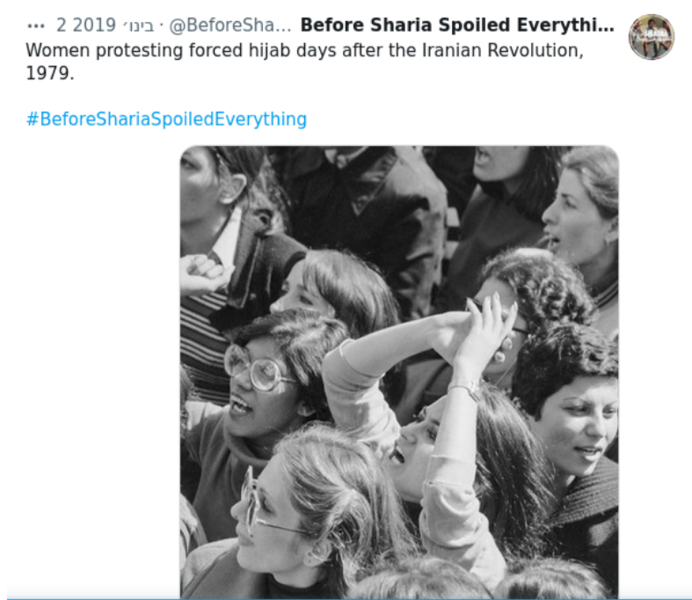Click the '1979.' line of tweet text

click(50, 73)
